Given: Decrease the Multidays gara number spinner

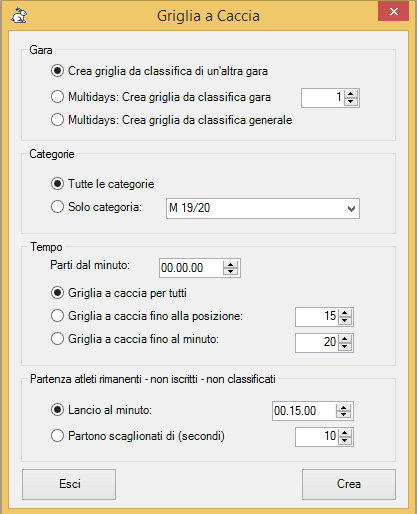Looking at the screenshot, I should (351, 102).
